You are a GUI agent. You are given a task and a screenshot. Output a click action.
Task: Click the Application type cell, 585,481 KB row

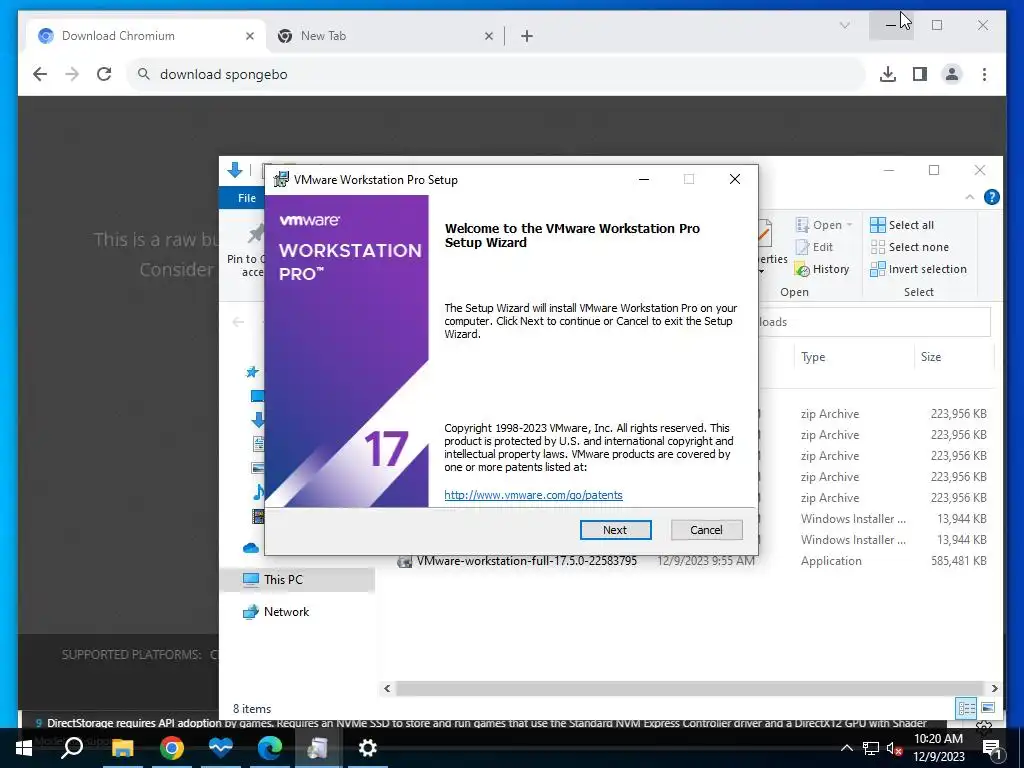pos(831,560)
